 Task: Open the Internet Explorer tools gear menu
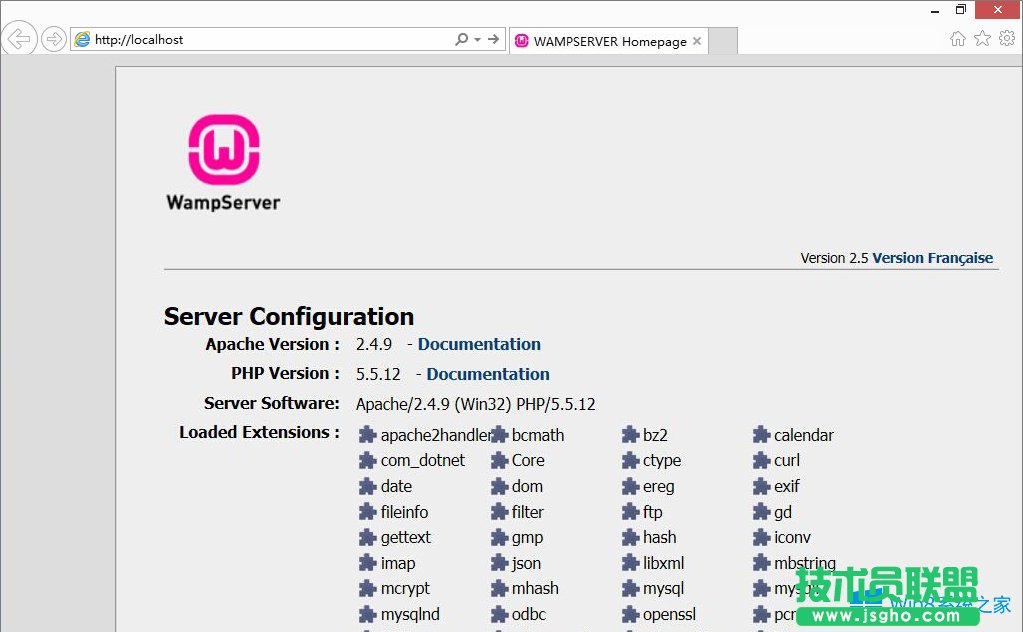click(x=1006, y=39)
